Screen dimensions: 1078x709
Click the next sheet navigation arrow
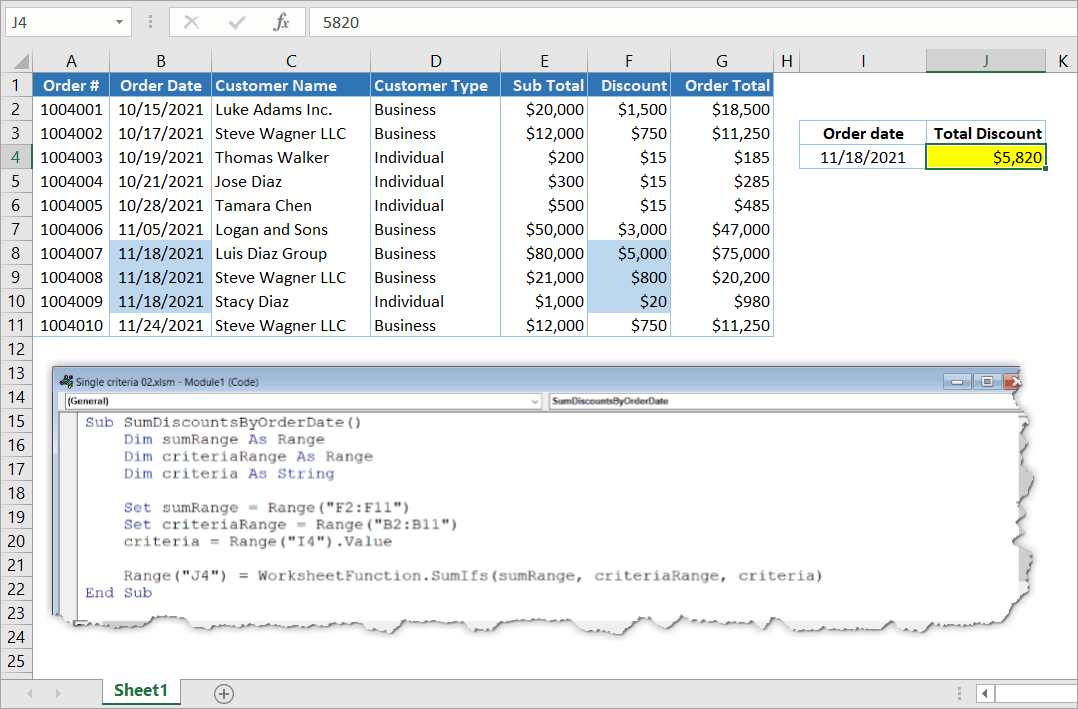coord(57,693)
